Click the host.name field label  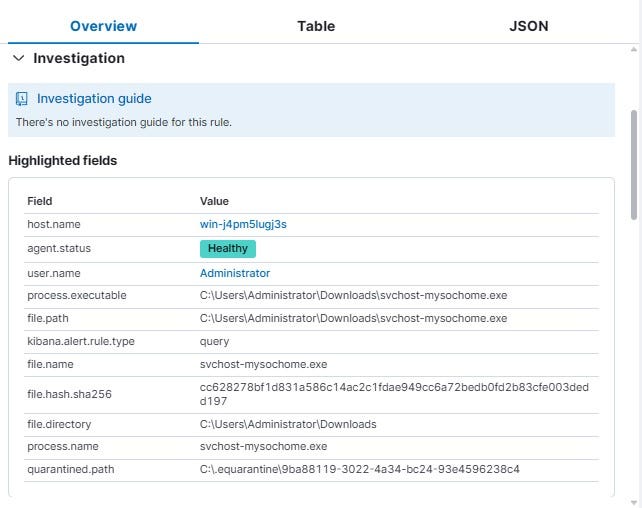coord(54,224)
